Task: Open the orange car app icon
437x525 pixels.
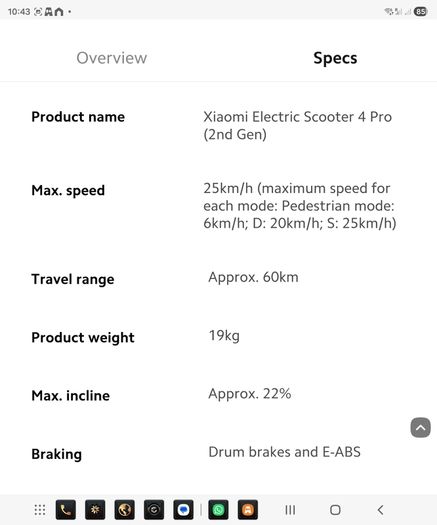Action: click(248, 510)
